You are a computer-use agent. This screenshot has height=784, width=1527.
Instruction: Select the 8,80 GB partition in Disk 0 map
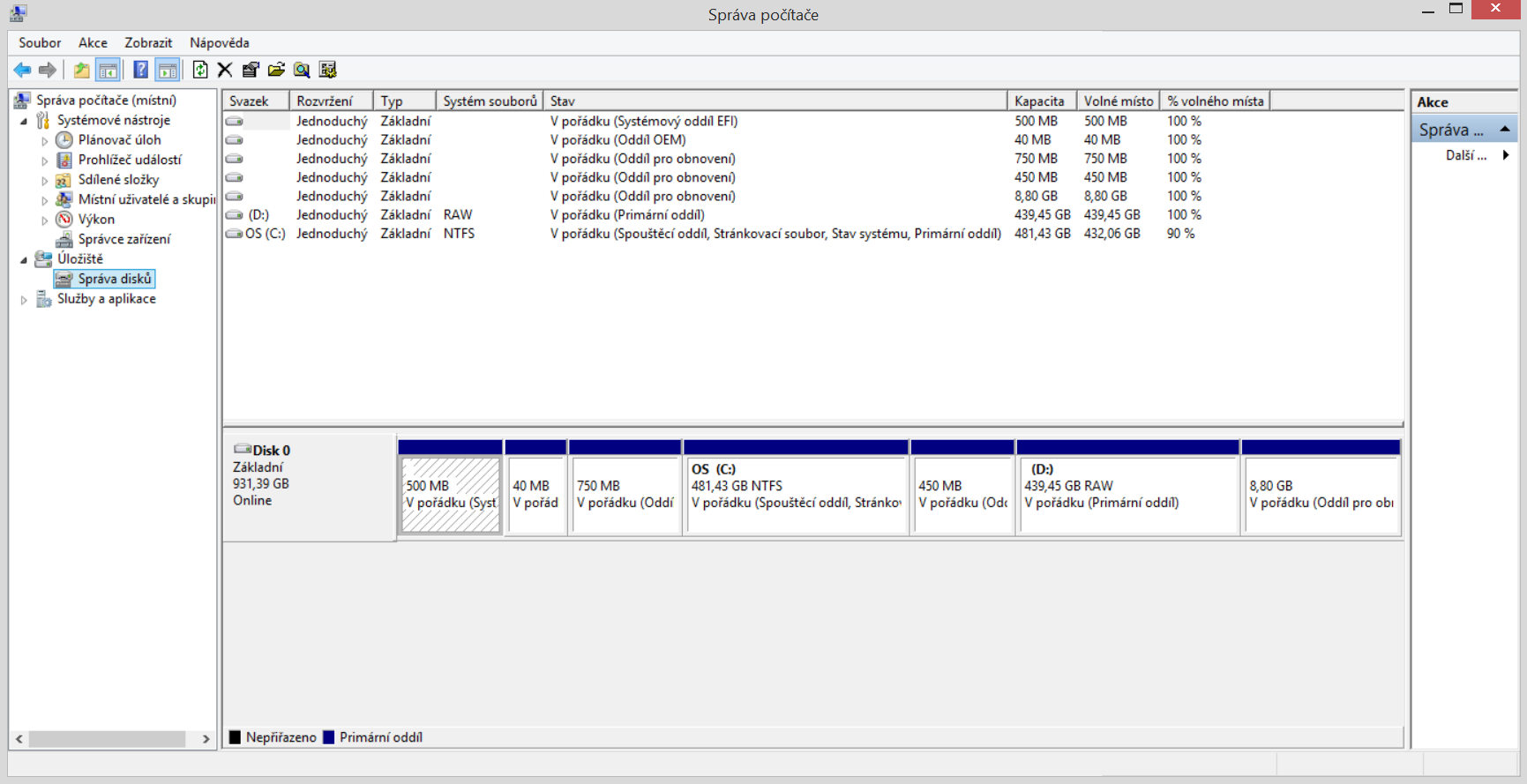(x=1321, y=495)
